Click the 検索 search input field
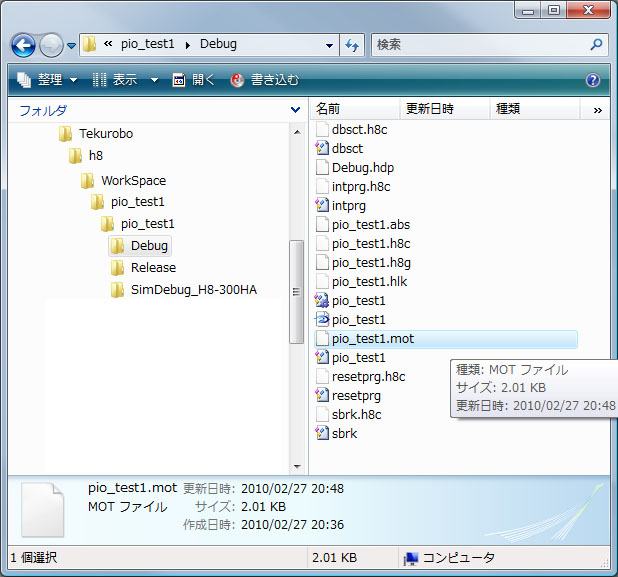This screenshot has width=618, height=577. (x=480, y=45)
